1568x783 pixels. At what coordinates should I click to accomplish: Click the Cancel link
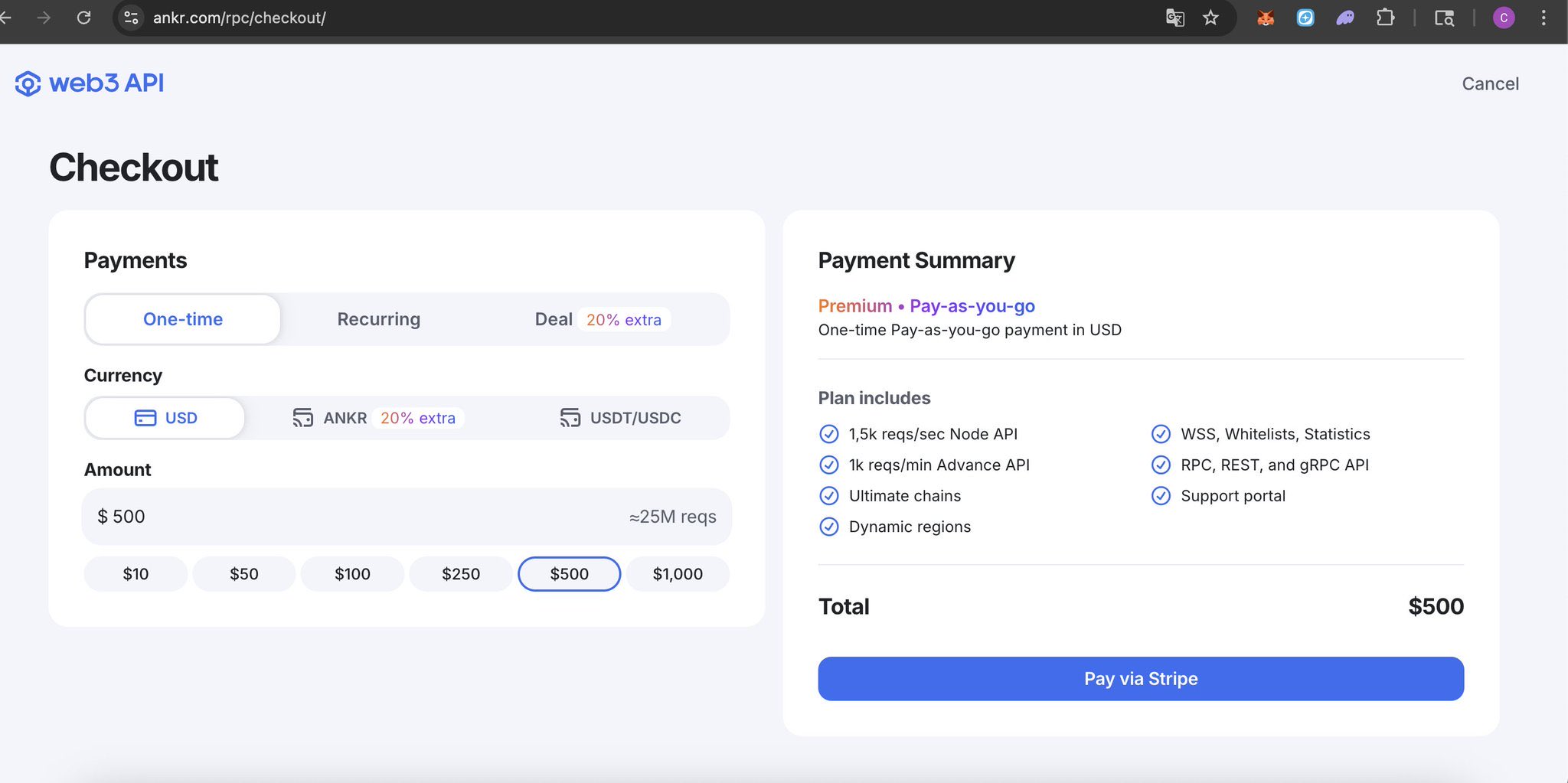point(1490,83)
